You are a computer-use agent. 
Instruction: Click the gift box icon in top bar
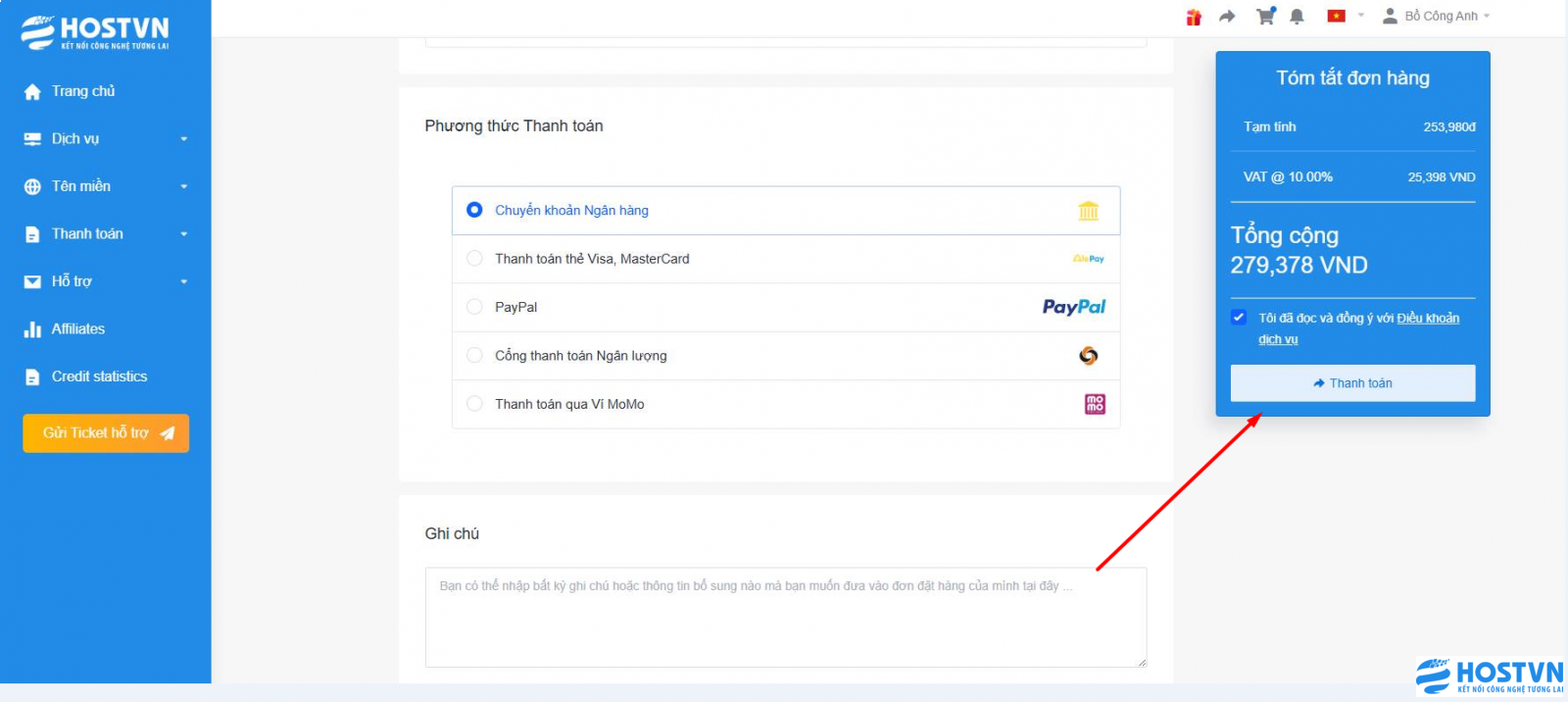1194,17
